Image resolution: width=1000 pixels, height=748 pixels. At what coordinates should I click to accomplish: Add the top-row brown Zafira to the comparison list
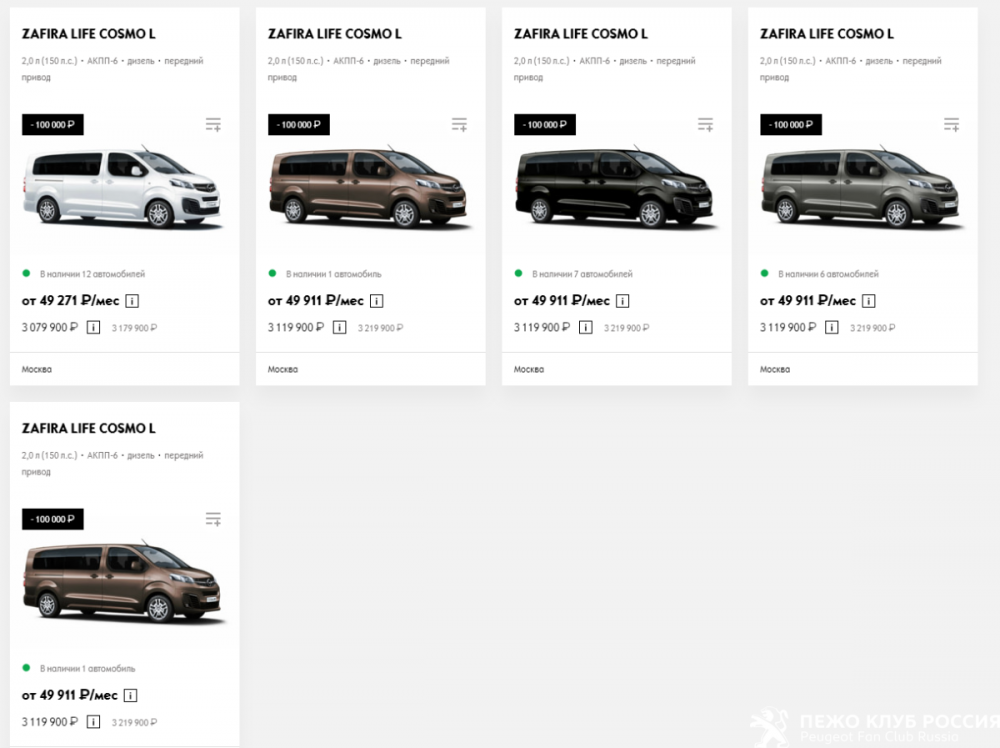[x=459, y=125]
